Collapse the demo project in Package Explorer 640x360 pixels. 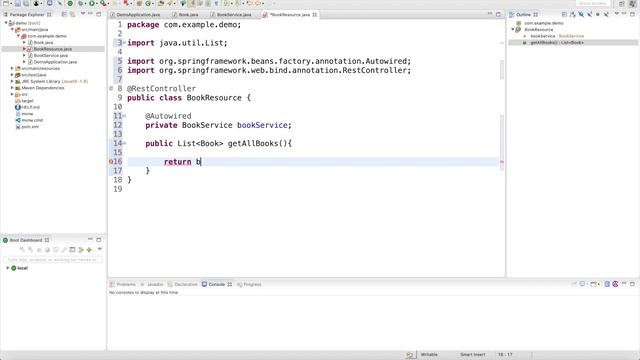pyautogui.click(x=6, y=23)
